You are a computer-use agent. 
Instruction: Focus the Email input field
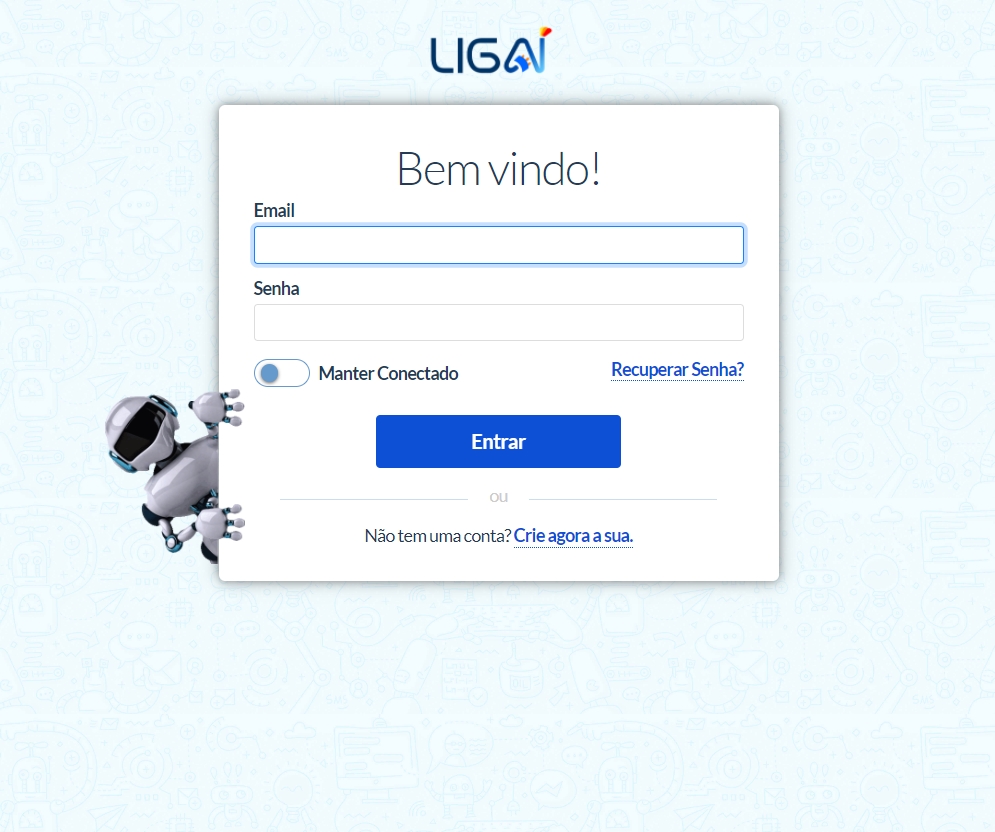click(499, 245)
